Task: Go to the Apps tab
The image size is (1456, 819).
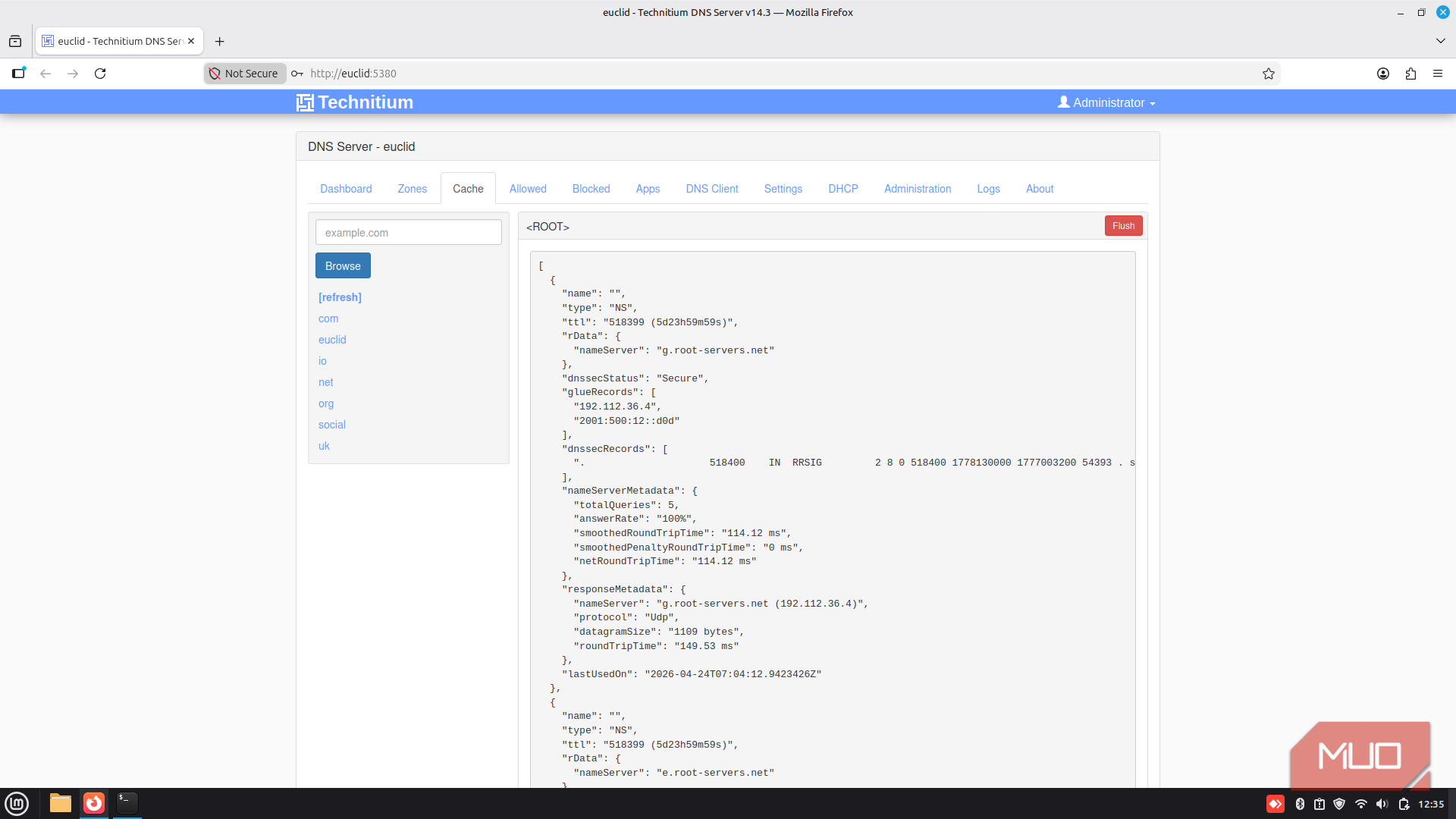Action: (648, 189)
